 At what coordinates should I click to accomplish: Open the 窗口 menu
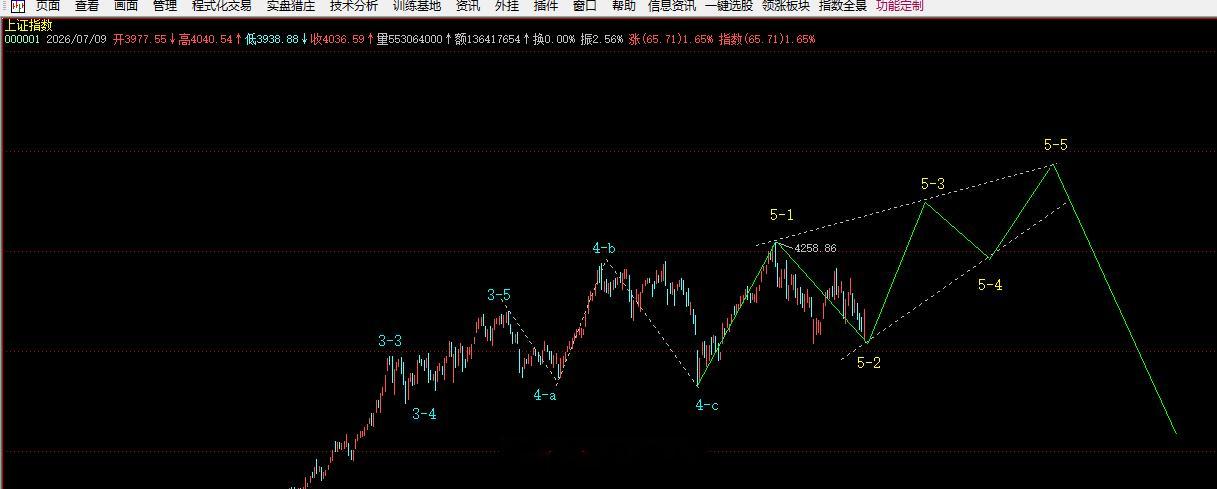[x=585, y=5]
